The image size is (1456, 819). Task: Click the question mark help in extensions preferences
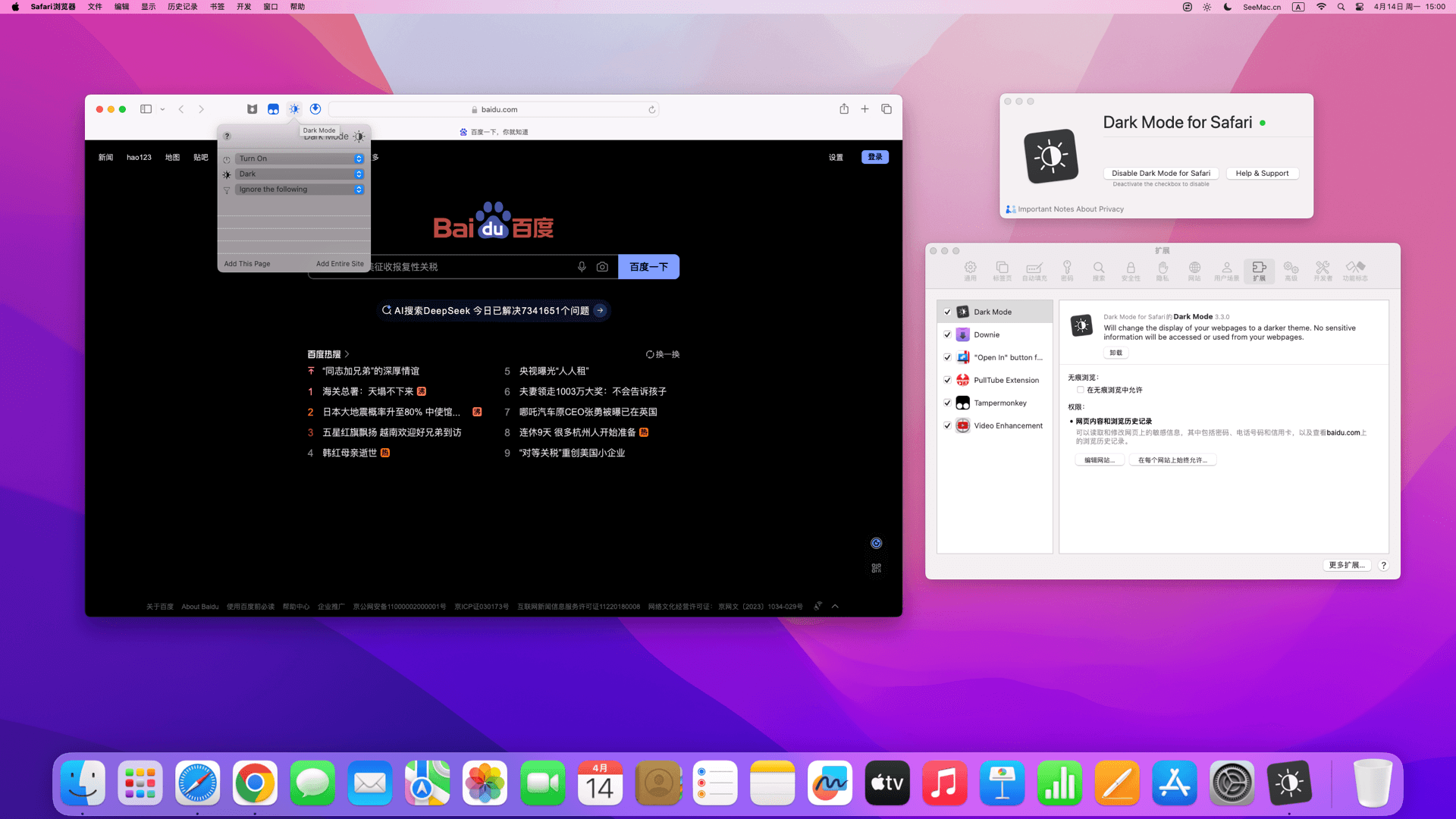(x=1383, y=566)
